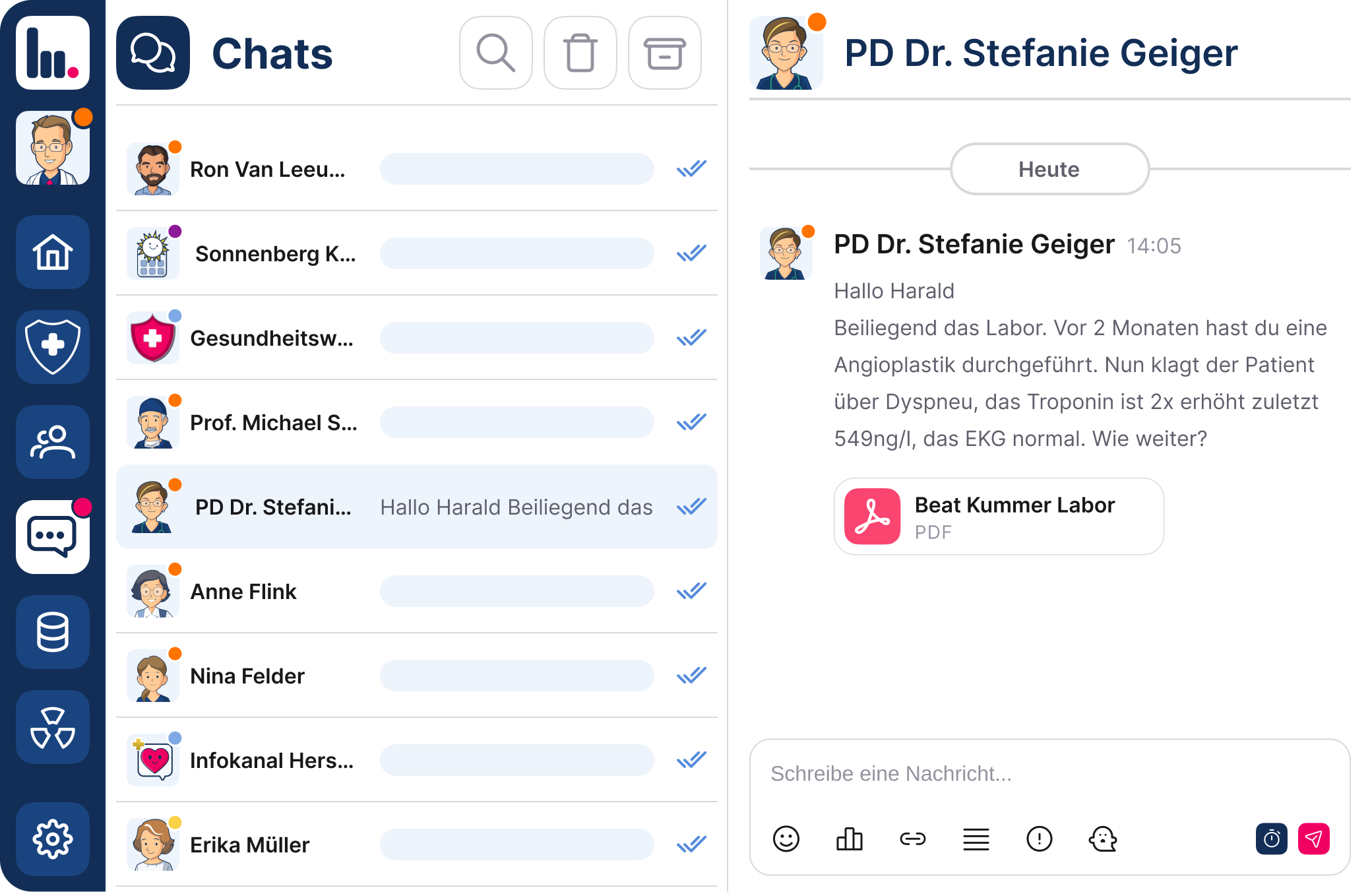The image size is (1372, 892).
Task: Open settings gear in sidebar
Action: point(53,839)
